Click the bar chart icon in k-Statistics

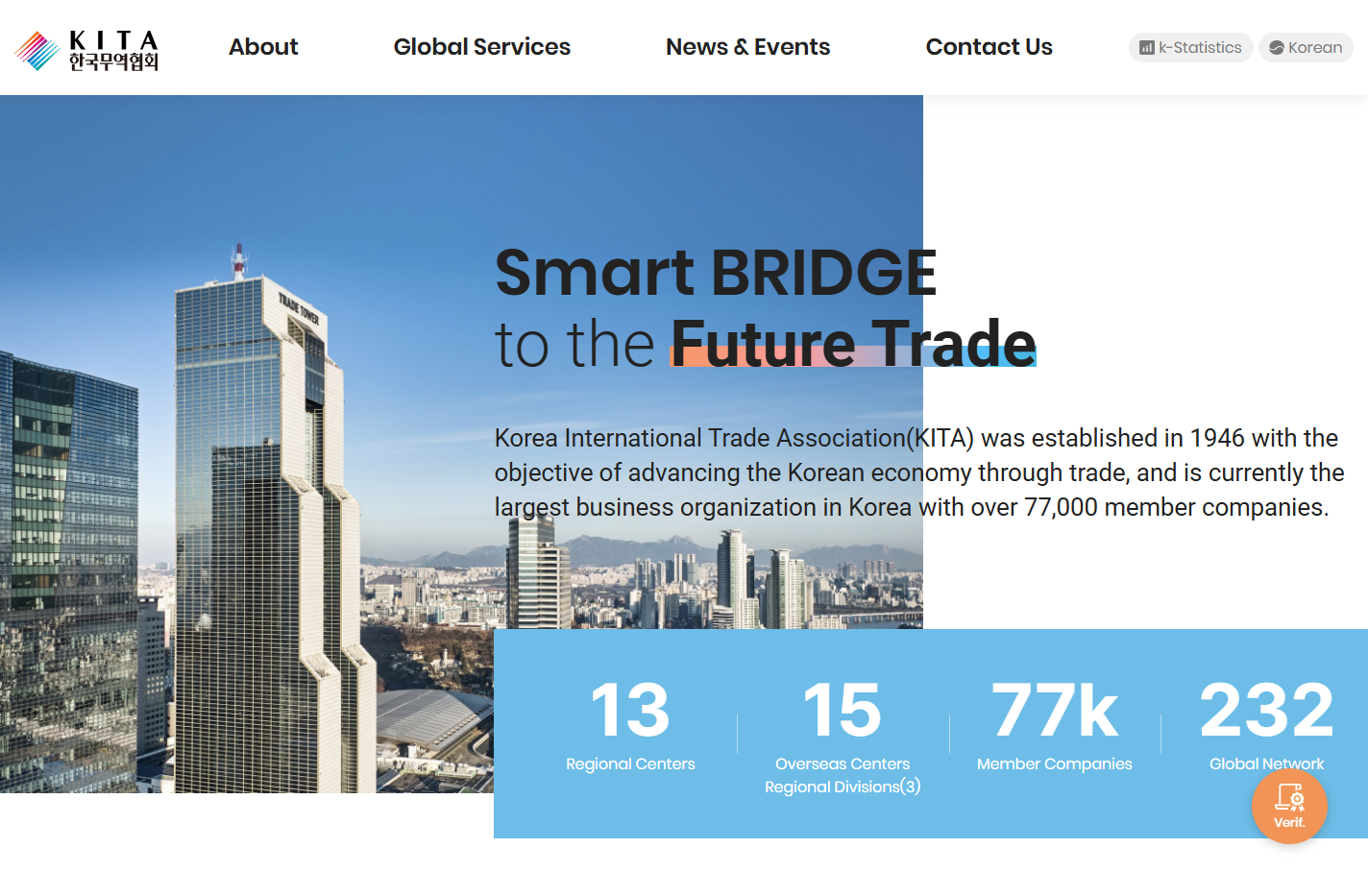pos(1146,47)
